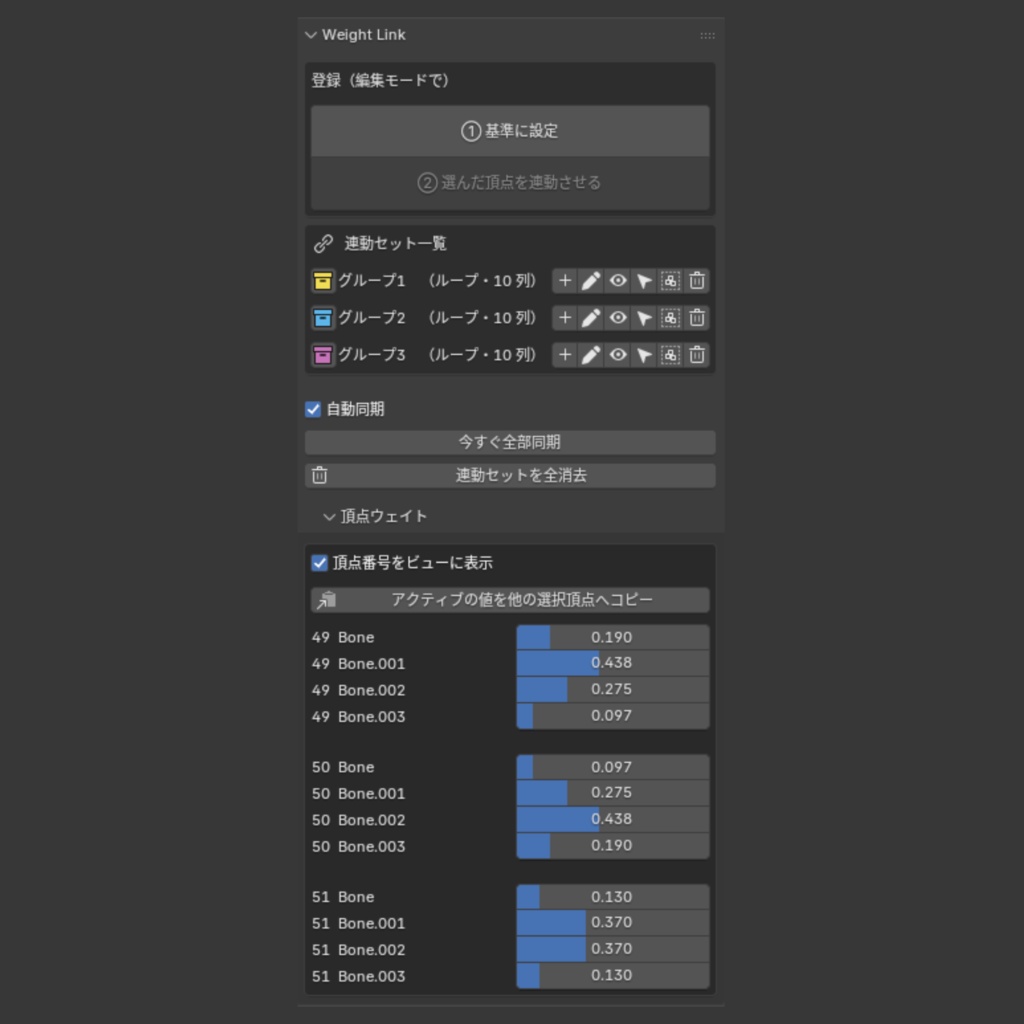Click the plus icon for グループ2
The height and width of the screenshot is (1024, 1024).
coord(565,318)
